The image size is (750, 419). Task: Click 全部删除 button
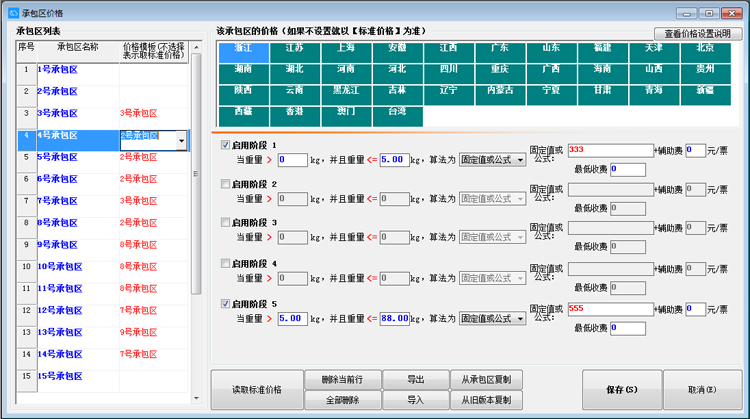click(x=342, y=400)
